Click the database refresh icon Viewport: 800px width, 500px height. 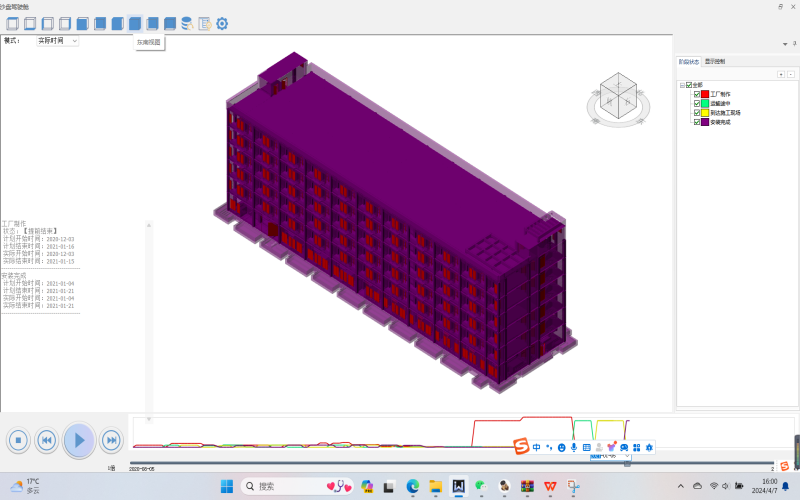(x=187, y=23)
